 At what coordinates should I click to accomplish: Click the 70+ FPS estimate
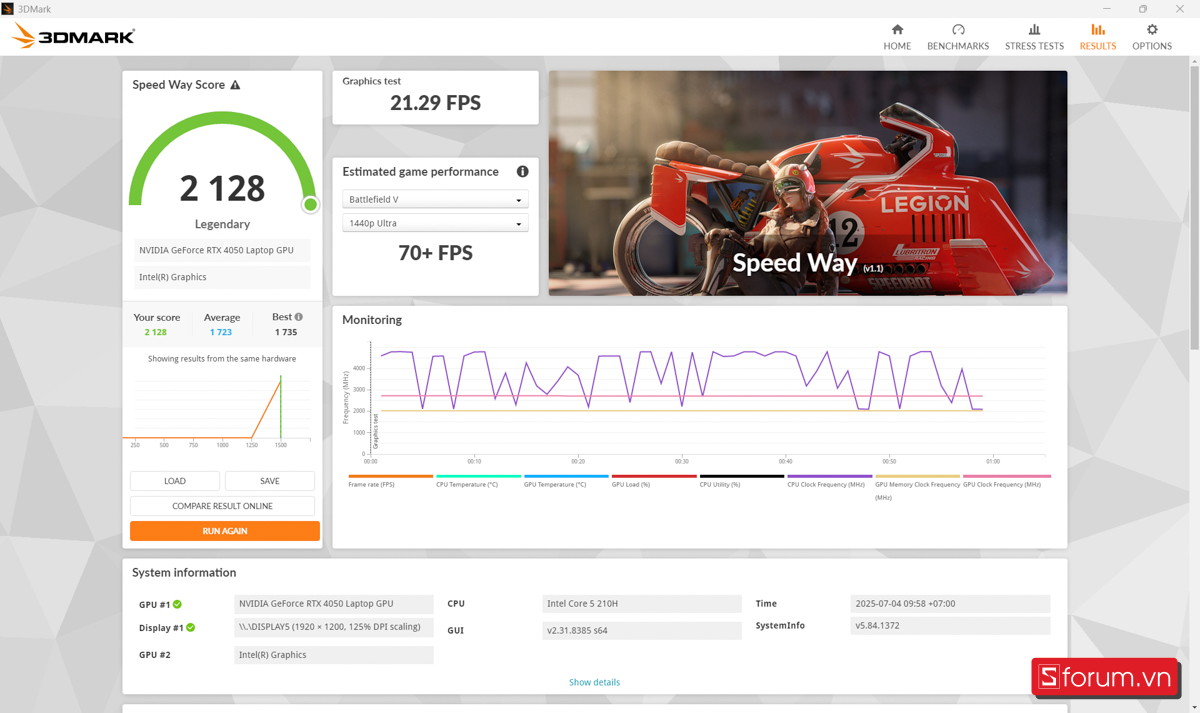click(x=435, y=253)
